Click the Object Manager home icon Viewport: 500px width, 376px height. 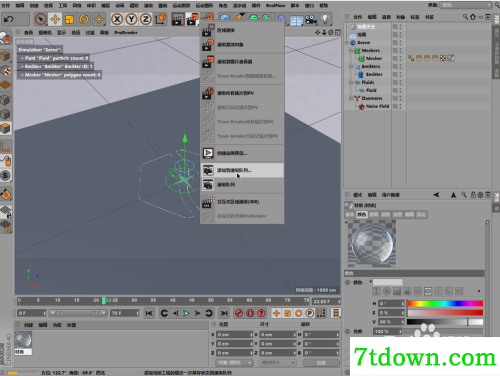[473, 17]
